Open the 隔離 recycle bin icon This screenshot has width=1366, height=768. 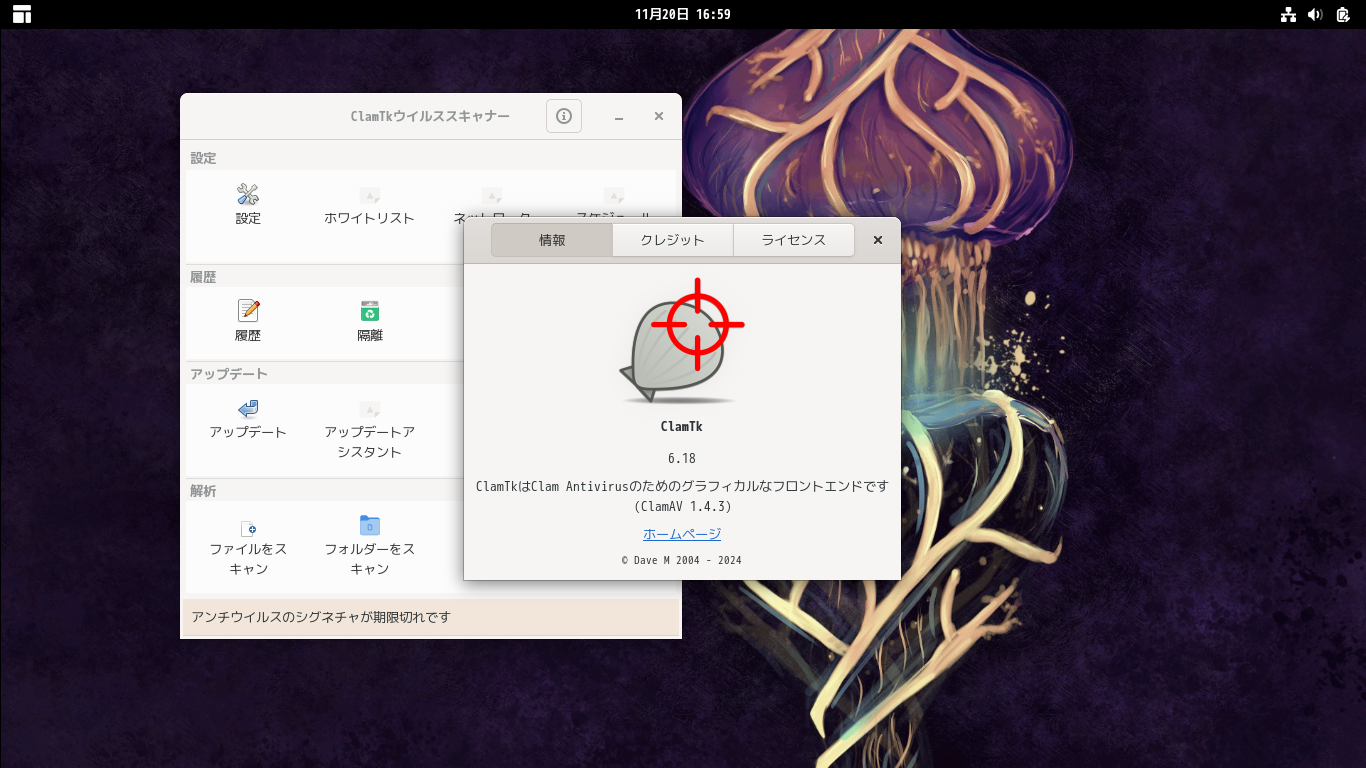pos(370,311)
